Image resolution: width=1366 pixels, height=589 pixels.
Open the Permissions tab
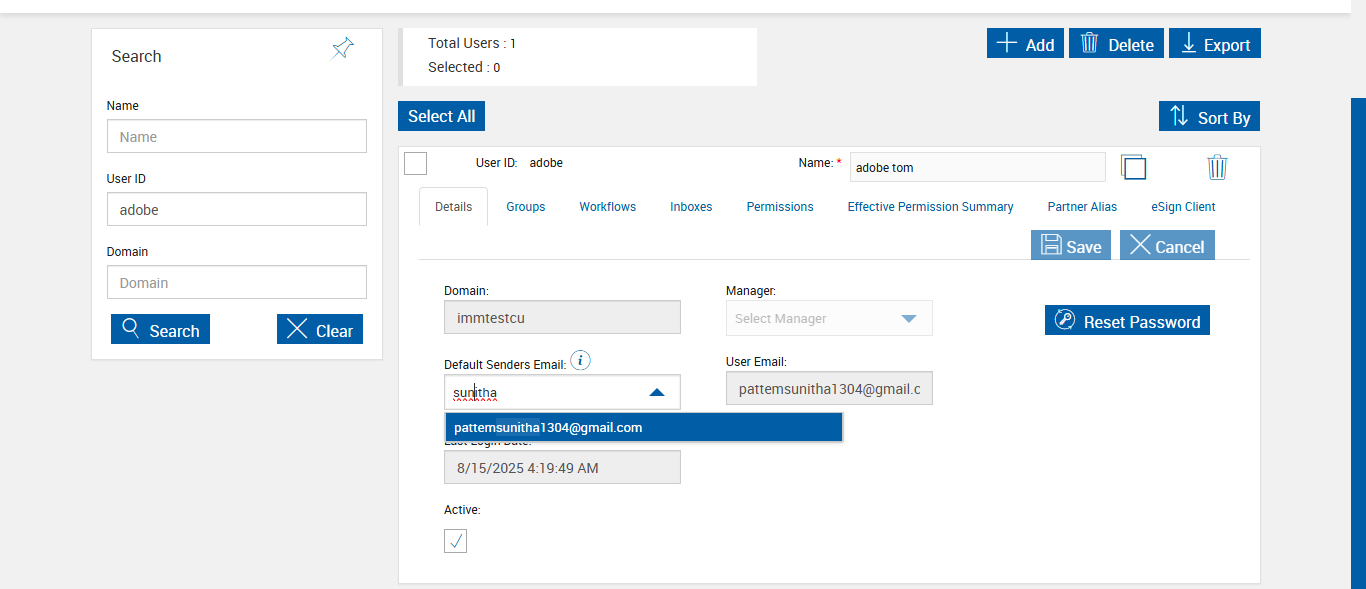779,207
